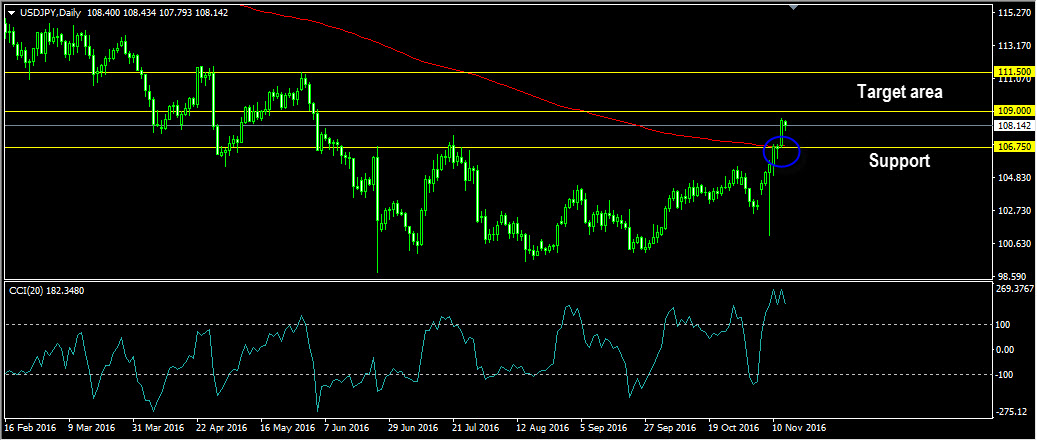Click the 22 Apr 2016 date label
Viewport: 1037px width, 441px height.
click(x=223, y=428)
